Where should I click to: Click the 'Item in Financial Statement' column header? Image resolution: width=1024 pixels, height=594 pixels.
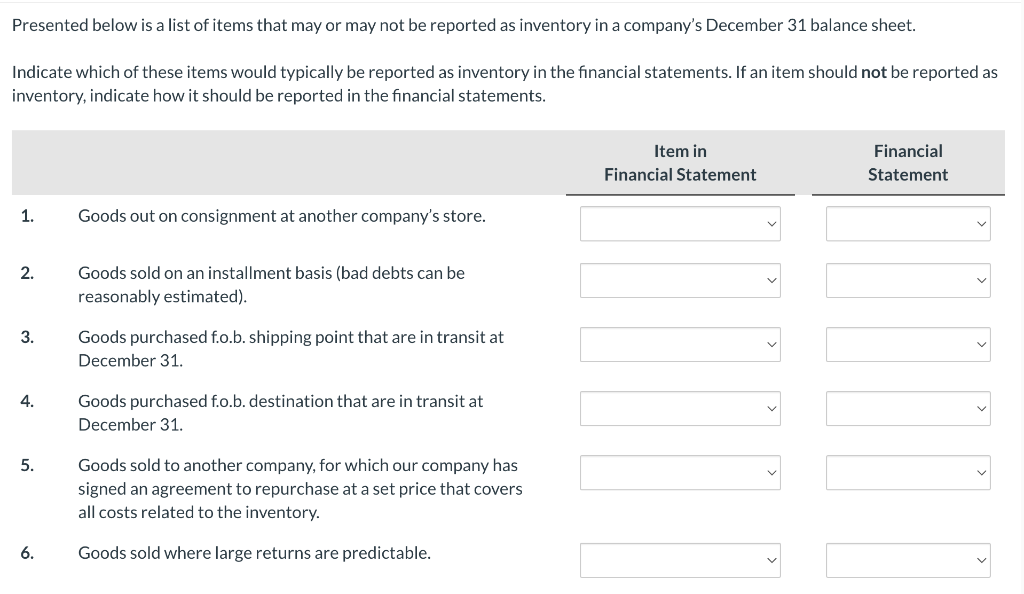tap(680, 163)
